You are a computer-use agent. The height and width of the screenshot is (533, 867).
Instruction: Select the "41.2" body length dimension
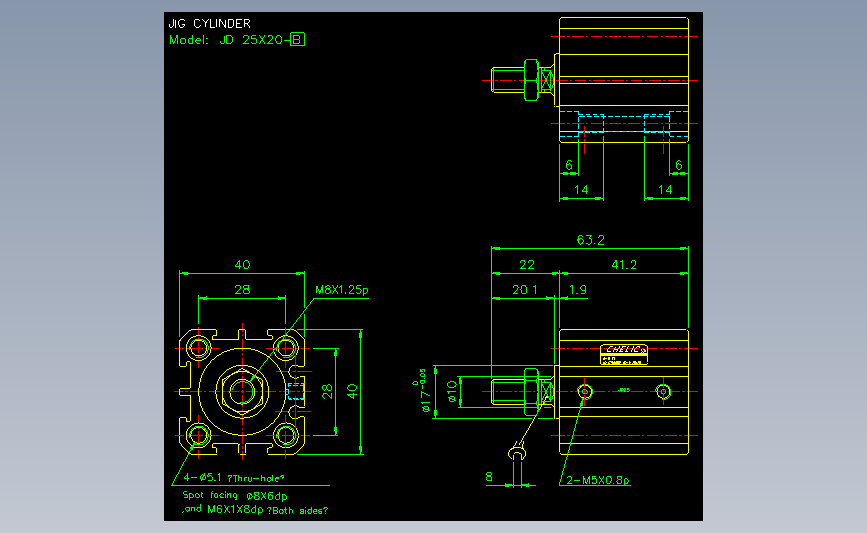624,265
